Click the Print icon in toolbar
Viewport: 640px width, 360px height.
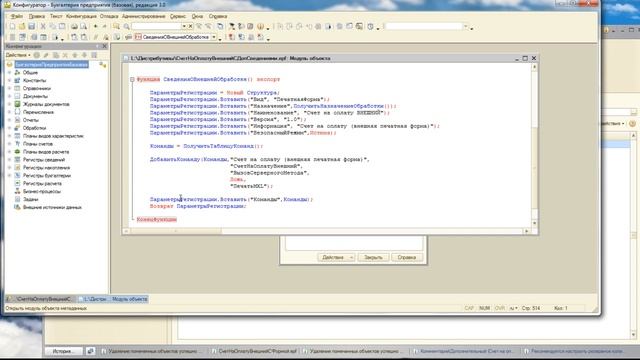(x=74, y=27)
